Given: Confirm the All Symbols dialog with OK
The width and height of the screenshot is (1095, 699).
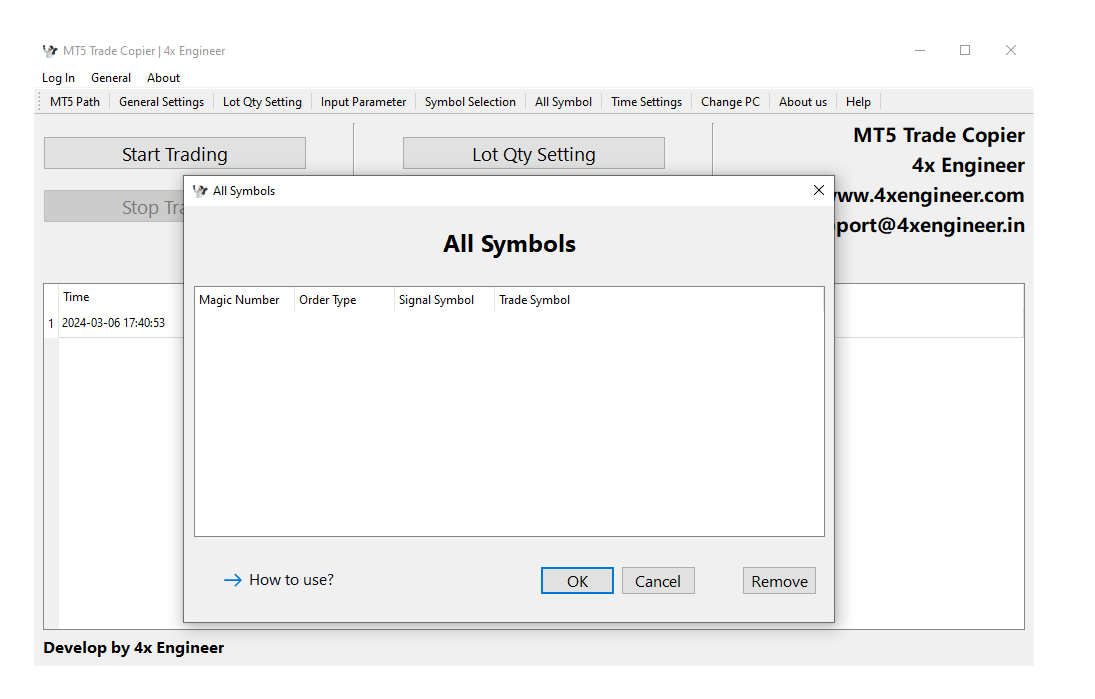Looking at the screenshot, I should pyautogui.click(x=577, y=581).
